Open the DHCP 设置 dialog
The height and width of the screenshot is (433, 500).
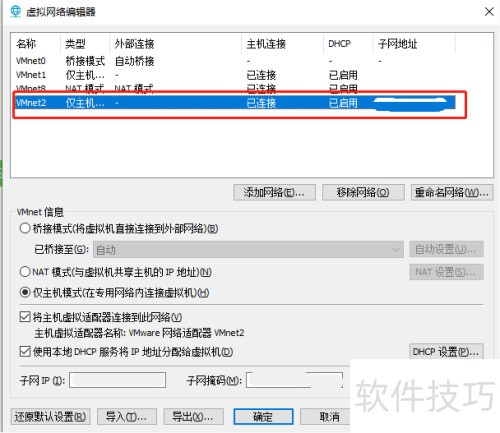446,352
